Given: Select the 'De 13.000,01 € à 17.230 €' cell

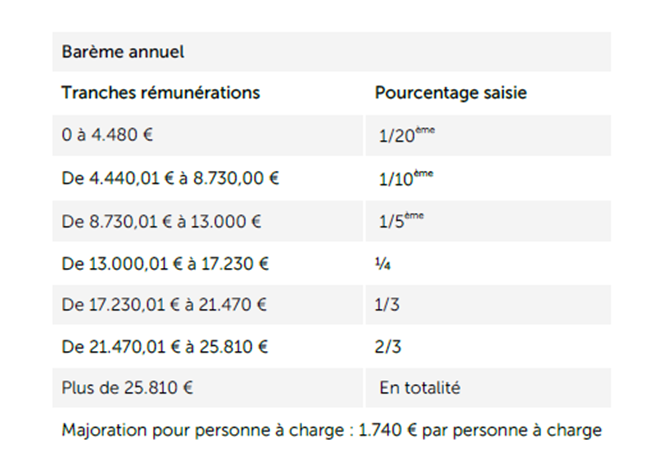Looking at the screenshot, I should pyautogui.click(x=165, y=263).
